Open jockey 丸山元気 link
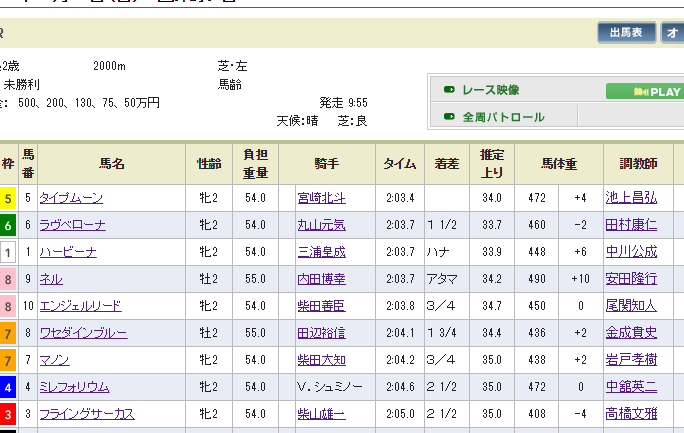Image resolution: width=684 pixels, height=433 pixels. tap(321, 225)
